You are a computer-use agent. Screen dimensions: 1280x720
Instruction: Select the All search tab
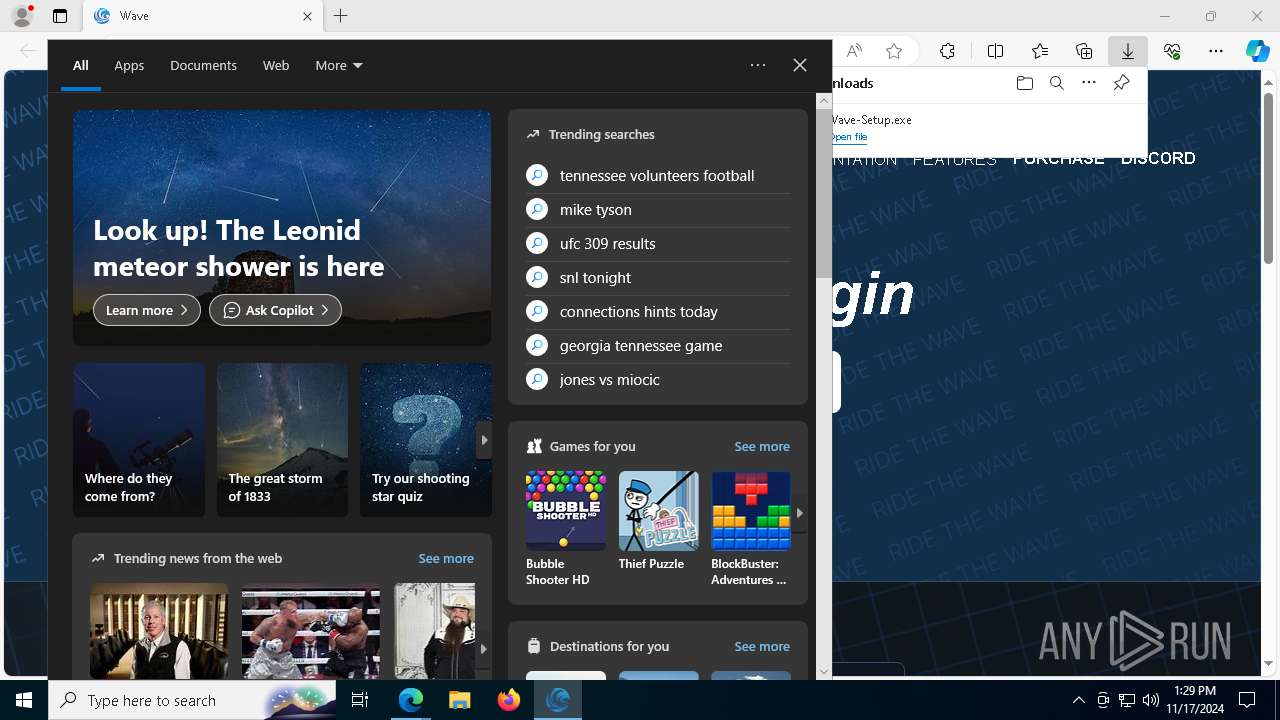click(x=81, y=65)
